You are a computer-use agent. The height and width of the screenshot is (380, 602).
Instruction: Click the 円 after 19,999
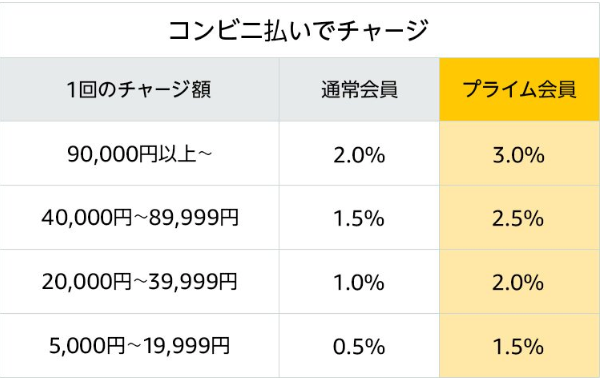click(x=220, y=345)
